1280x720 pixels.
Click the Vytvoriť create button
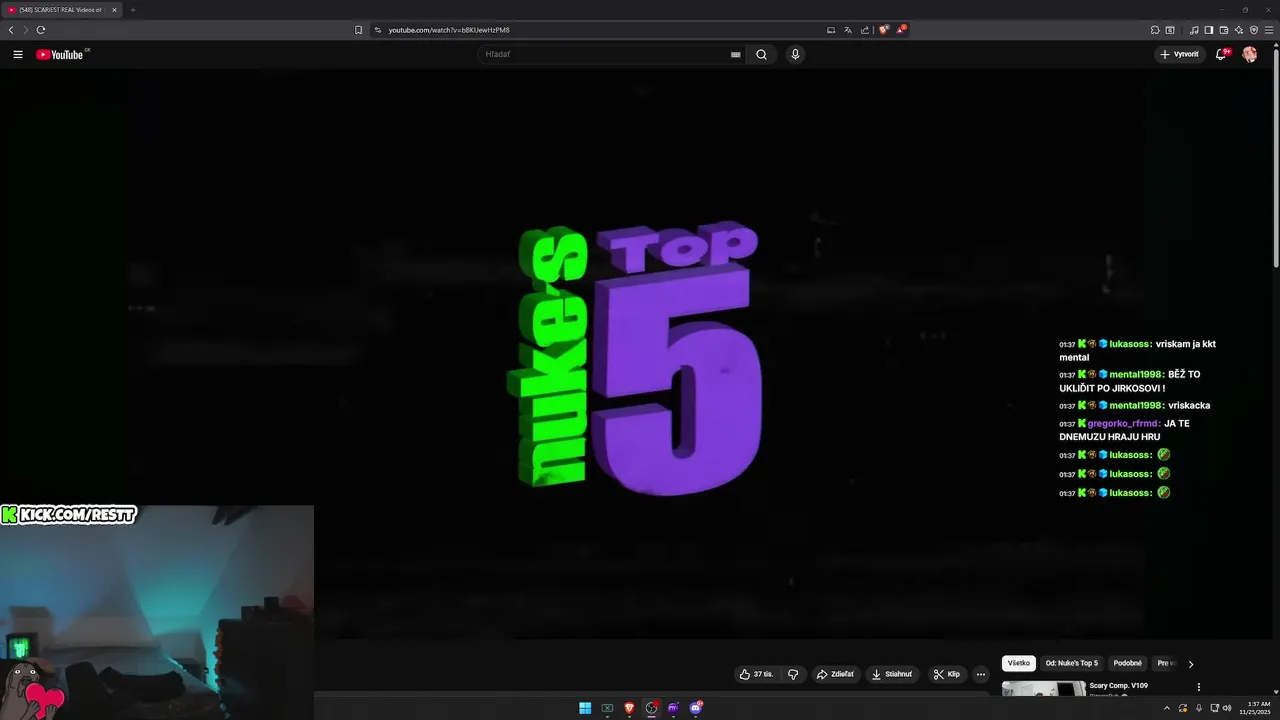point(1180,54)
